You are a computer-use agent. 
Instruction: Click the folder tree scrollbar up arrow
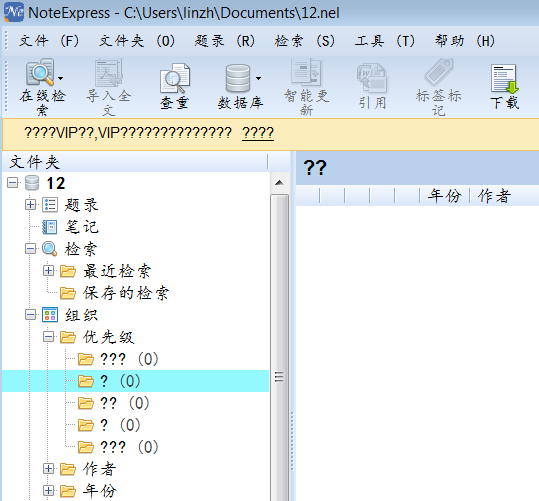(279, 183)
